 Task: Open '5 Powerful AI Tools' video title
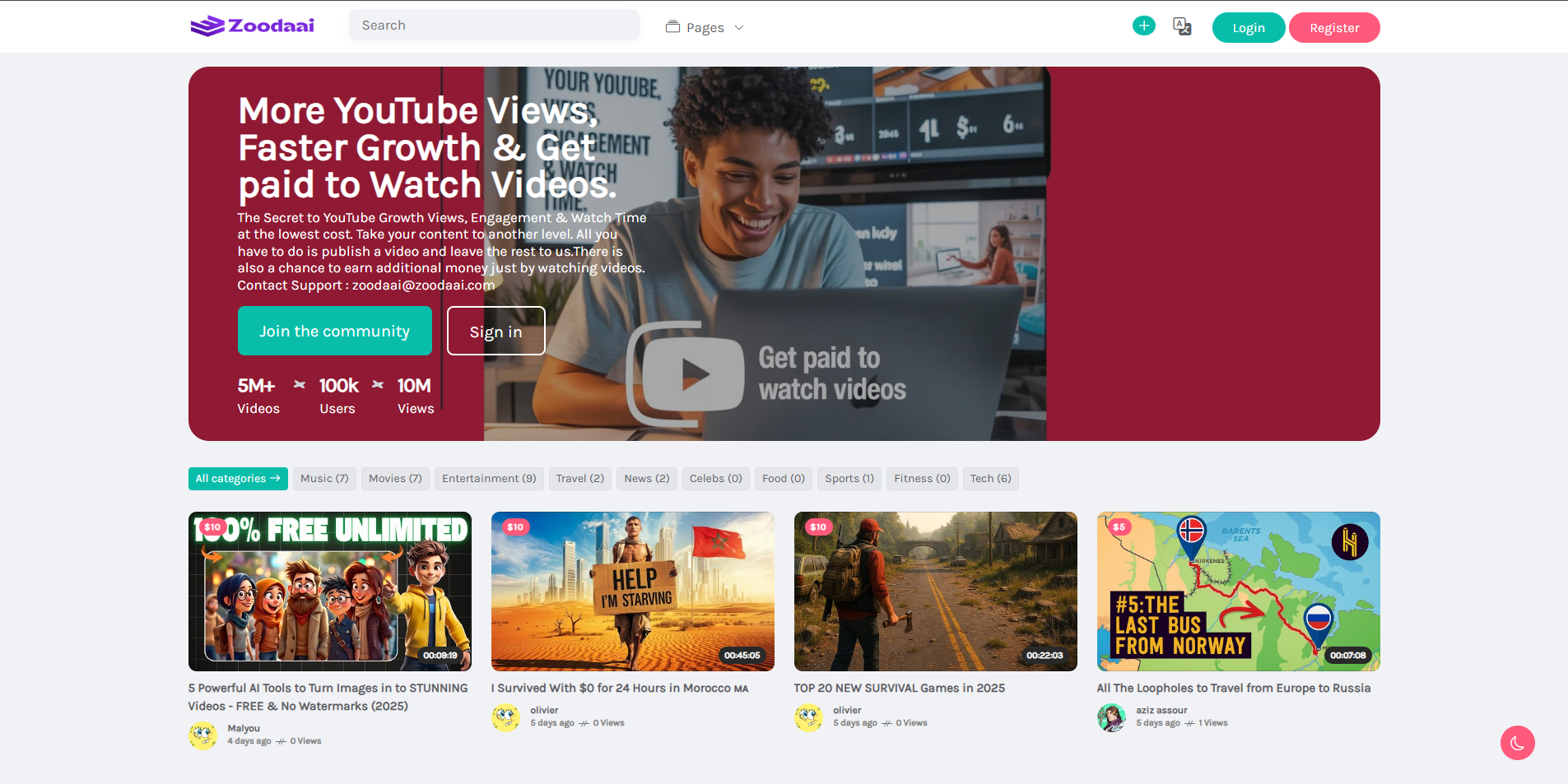click(328, 697)
